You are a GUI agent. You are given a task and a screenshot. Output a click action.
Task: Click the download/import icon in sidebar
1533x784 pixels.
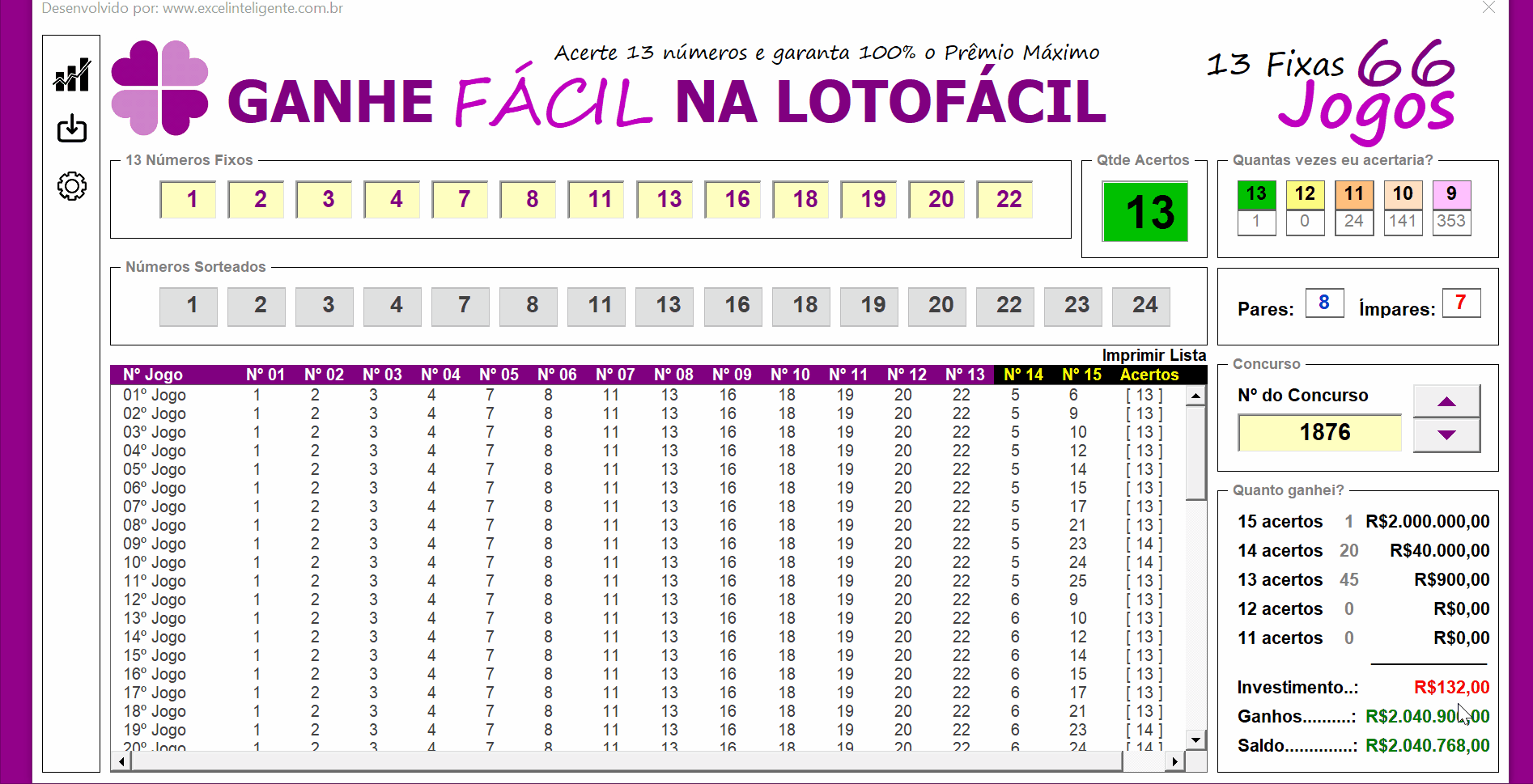(72, 128)
